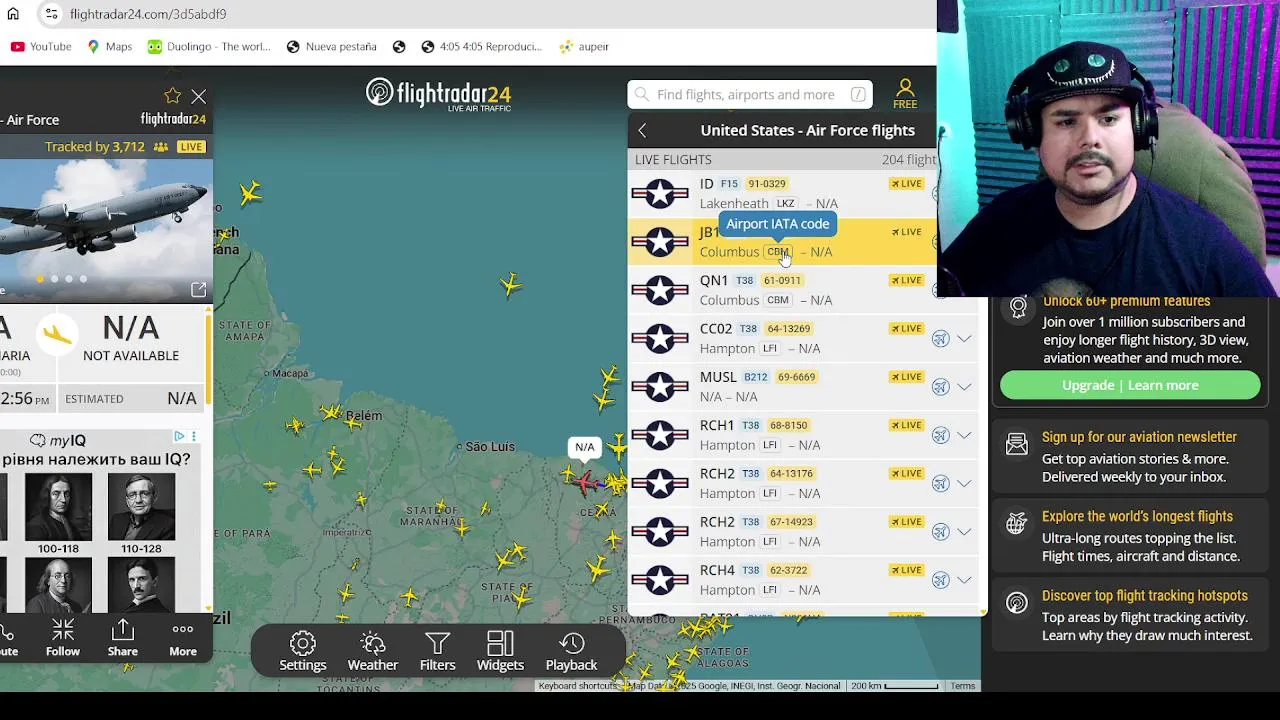Viewport: 1280px width, 720px height.
Task: Show CC02 flight on map icon
Action: click(x=940, y=339)
